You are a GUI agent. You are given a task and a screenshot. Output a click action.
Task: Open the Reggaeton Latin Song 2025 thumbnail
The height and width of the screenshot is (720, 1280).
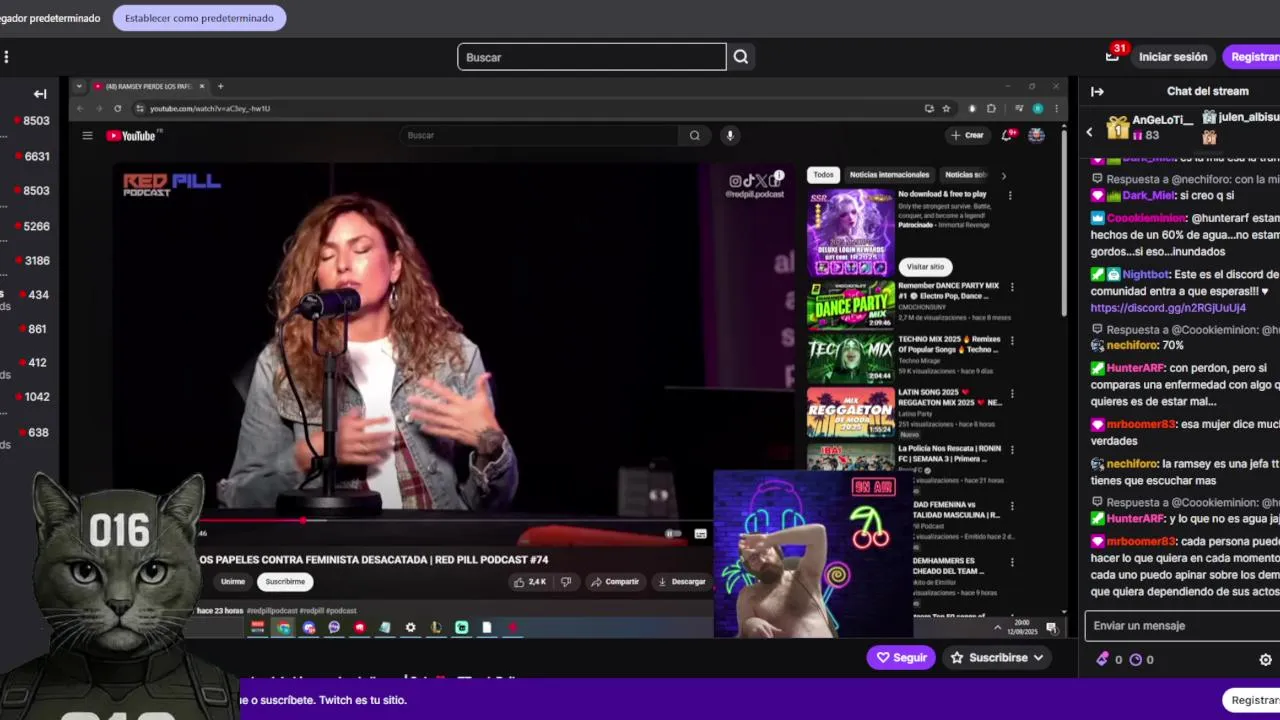851,411
